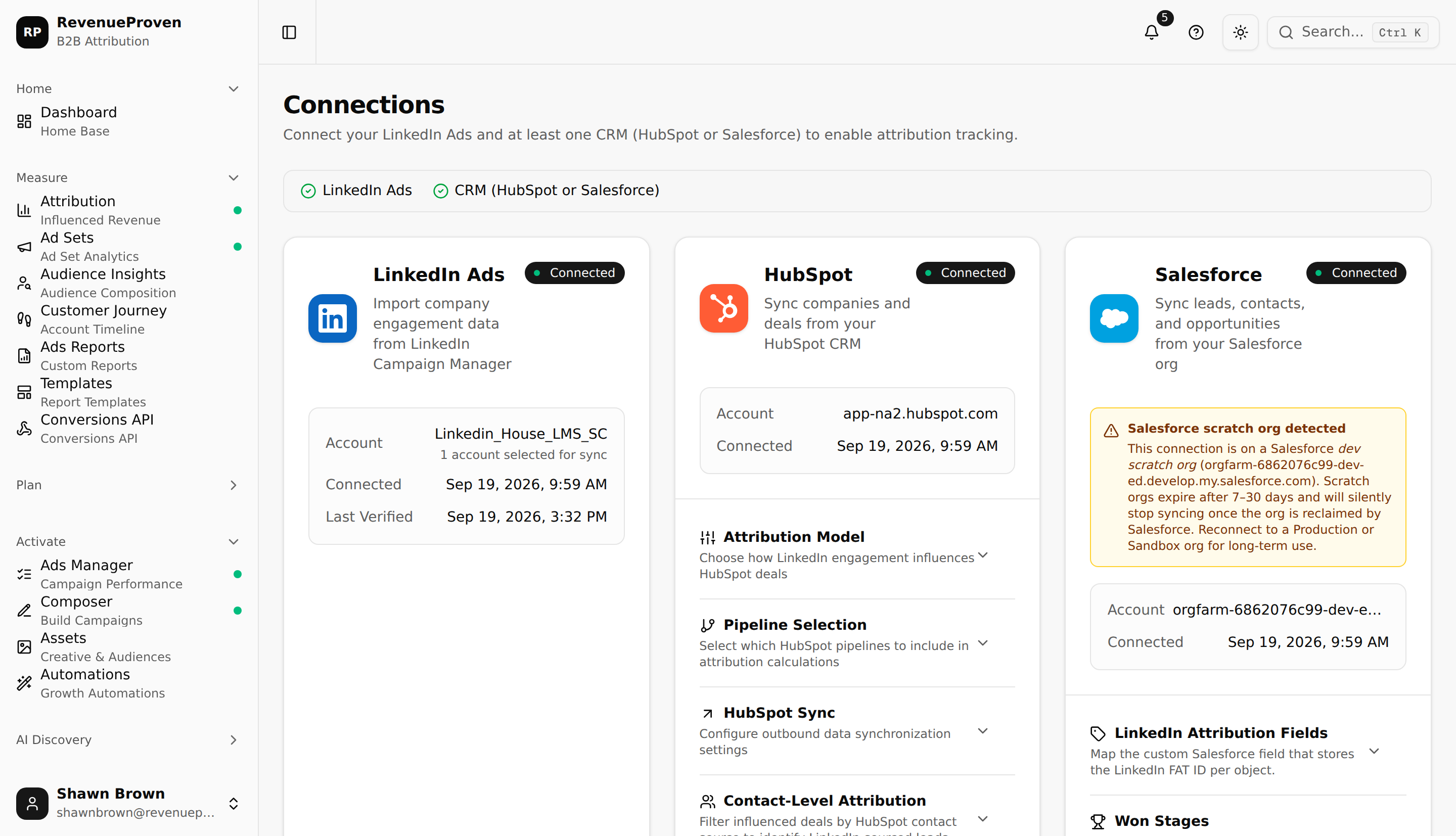
Task: Click the Customer Journey footprints icon
Action: pyautogui.click(x=24, y=319)
